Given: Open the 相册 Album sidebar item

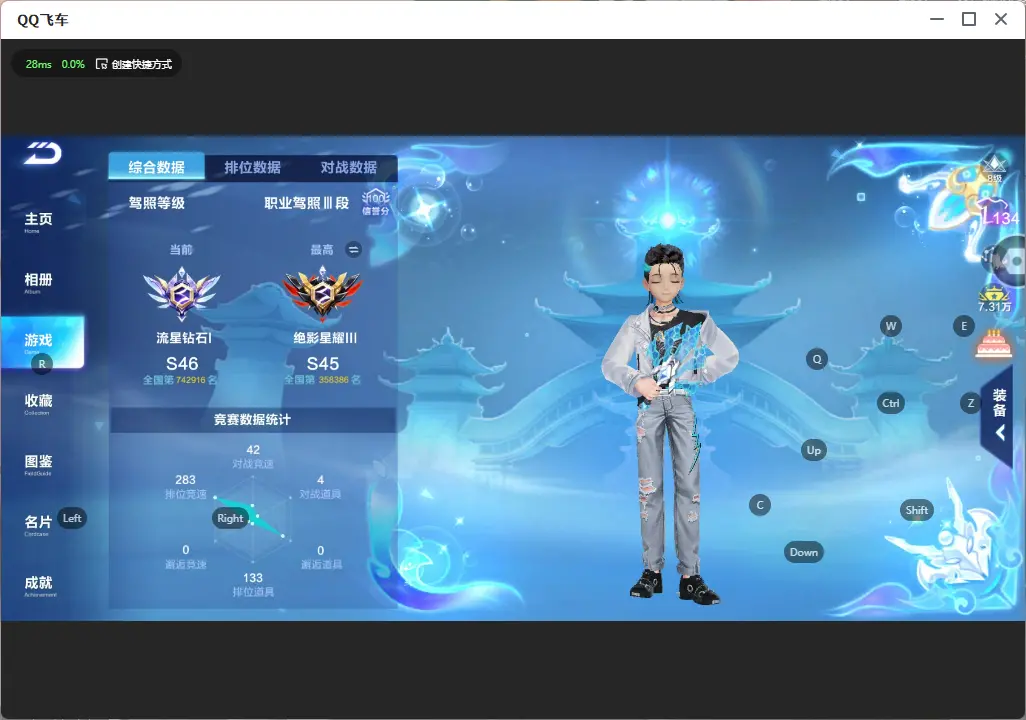Looking at the screenshot, I should (38, 283).
